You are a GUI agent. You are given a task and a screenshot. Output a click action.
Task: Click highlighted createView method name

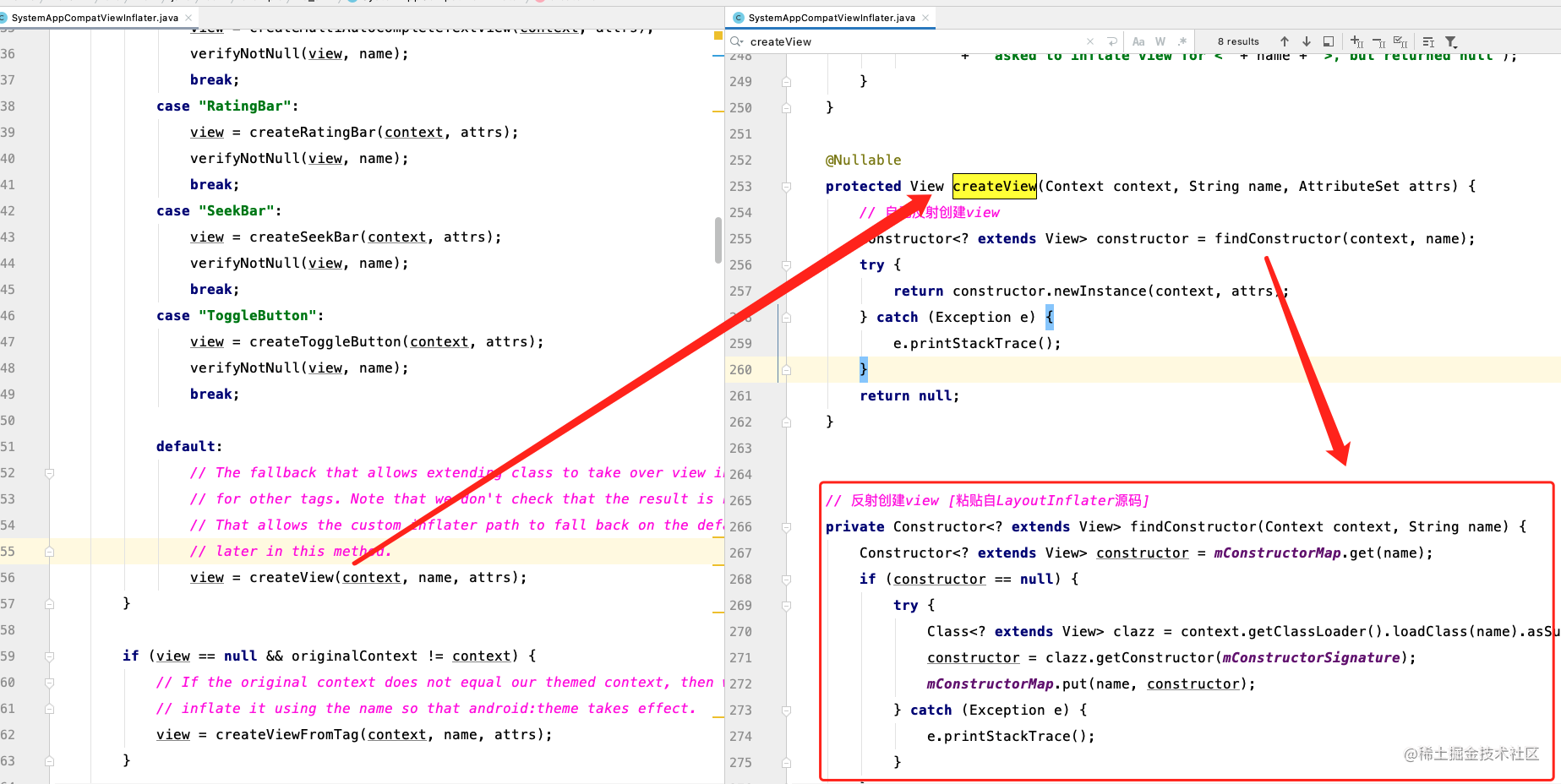click(995, 186)
